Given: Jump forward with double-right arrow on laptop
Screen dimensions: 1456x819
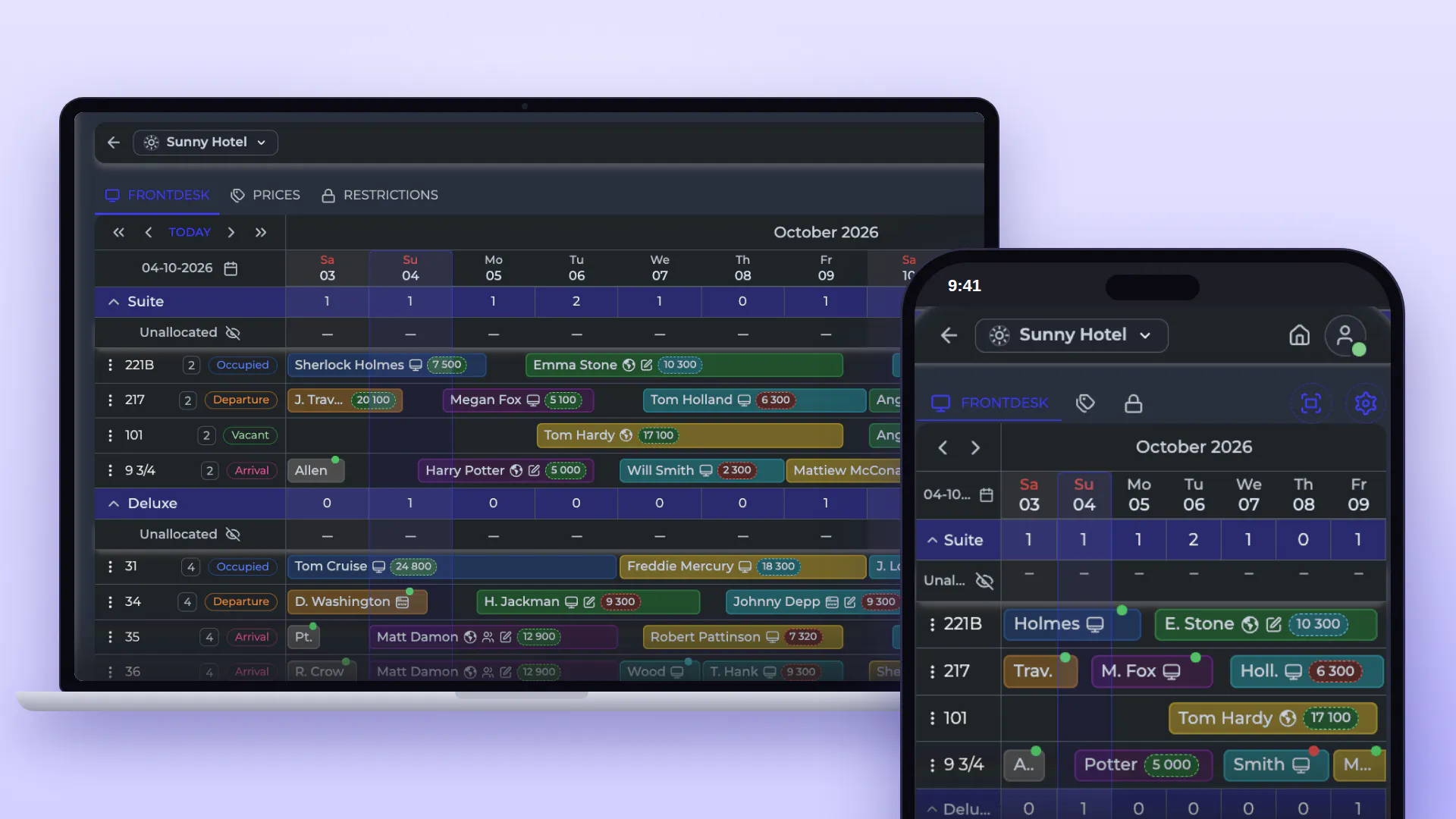Looking at the screenshot, I should [261, 233].
